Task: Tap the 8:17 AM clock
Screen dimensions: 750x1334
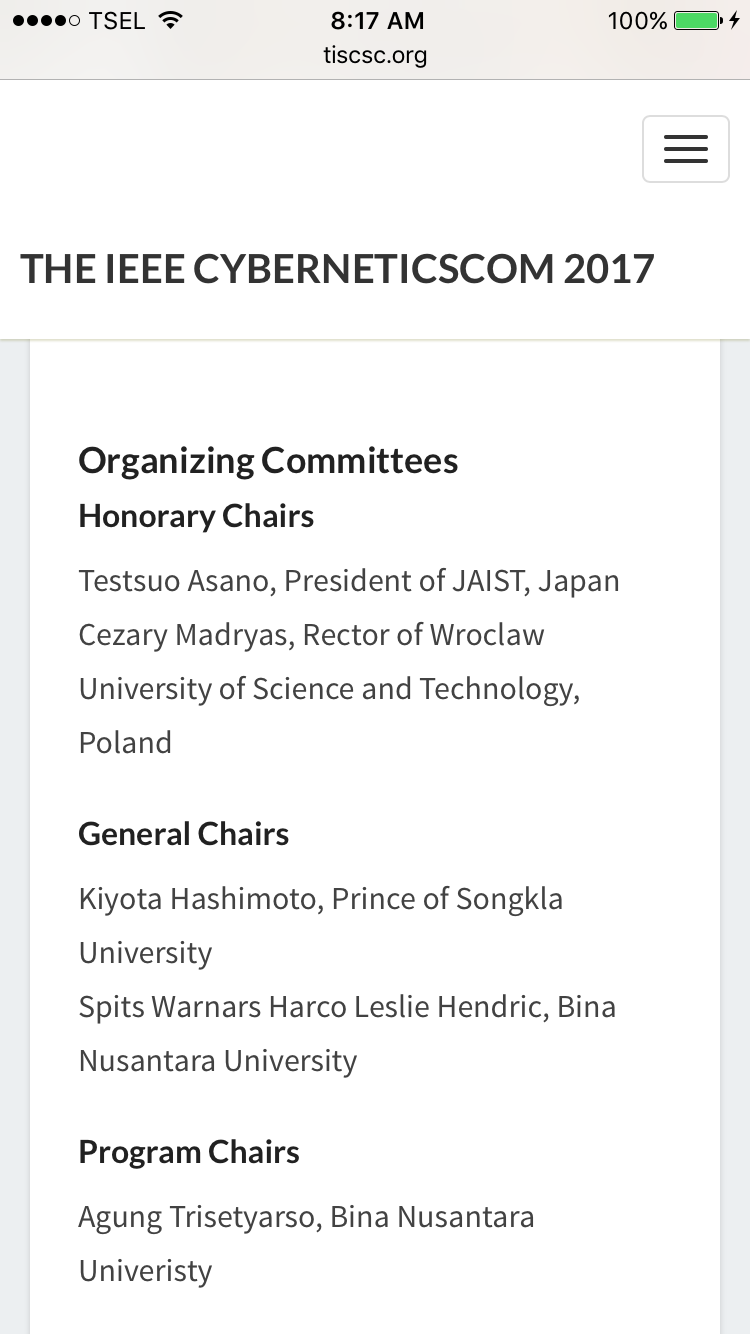Action: tap(376, 20)
